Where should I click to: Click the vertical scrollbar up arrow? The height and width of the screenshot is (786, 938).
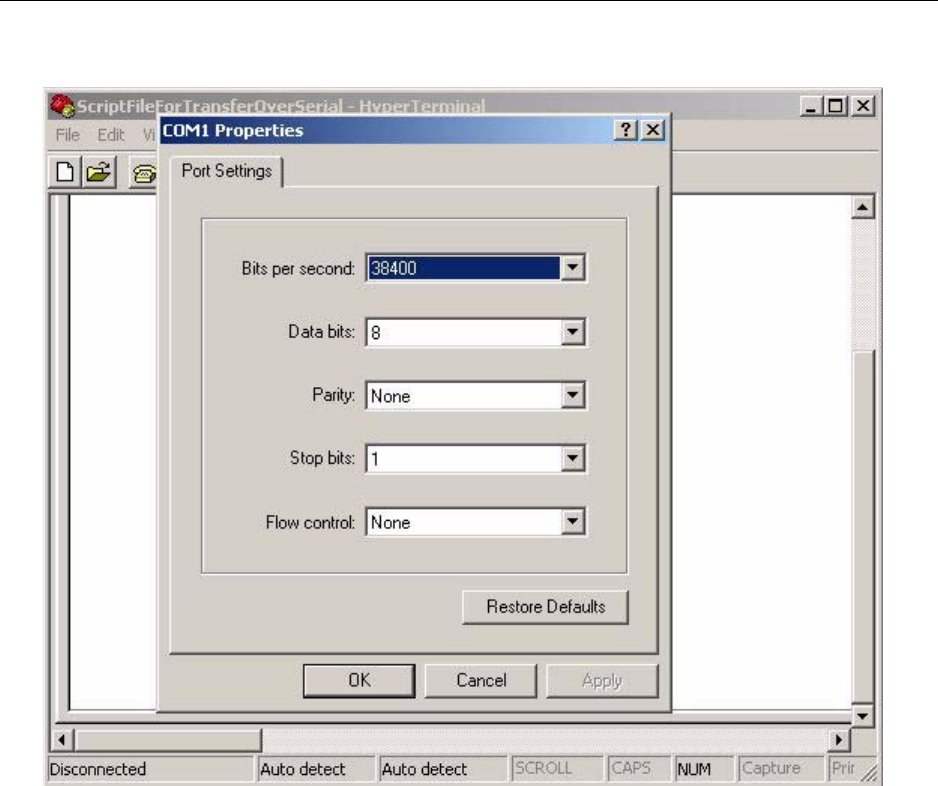(862, 207)
